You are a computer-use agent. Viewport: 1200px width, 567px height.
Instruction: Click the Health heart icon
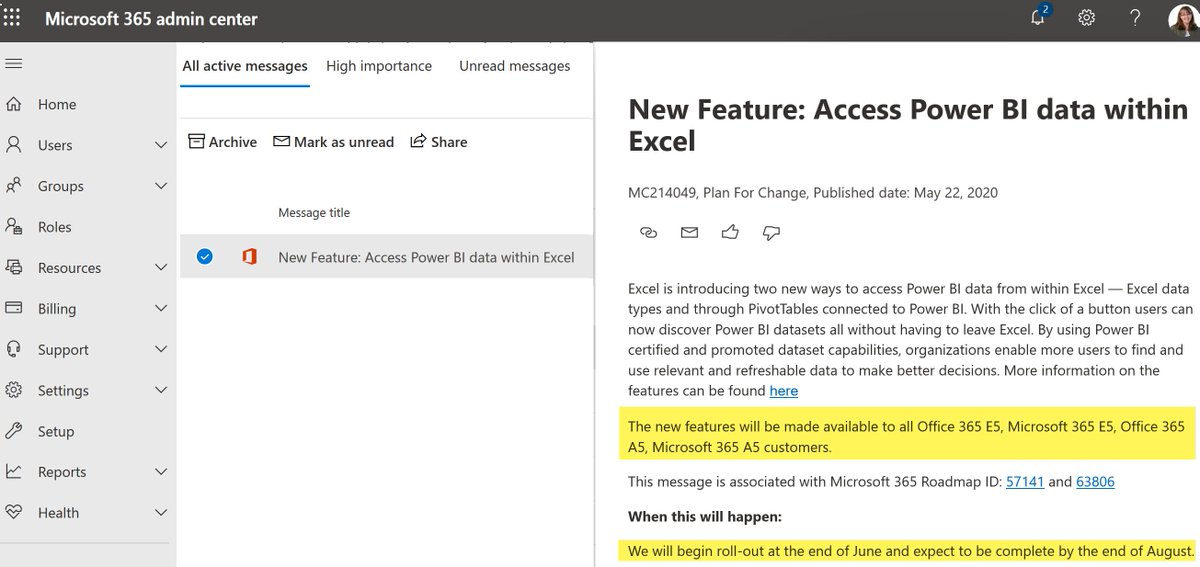(14, 512)
